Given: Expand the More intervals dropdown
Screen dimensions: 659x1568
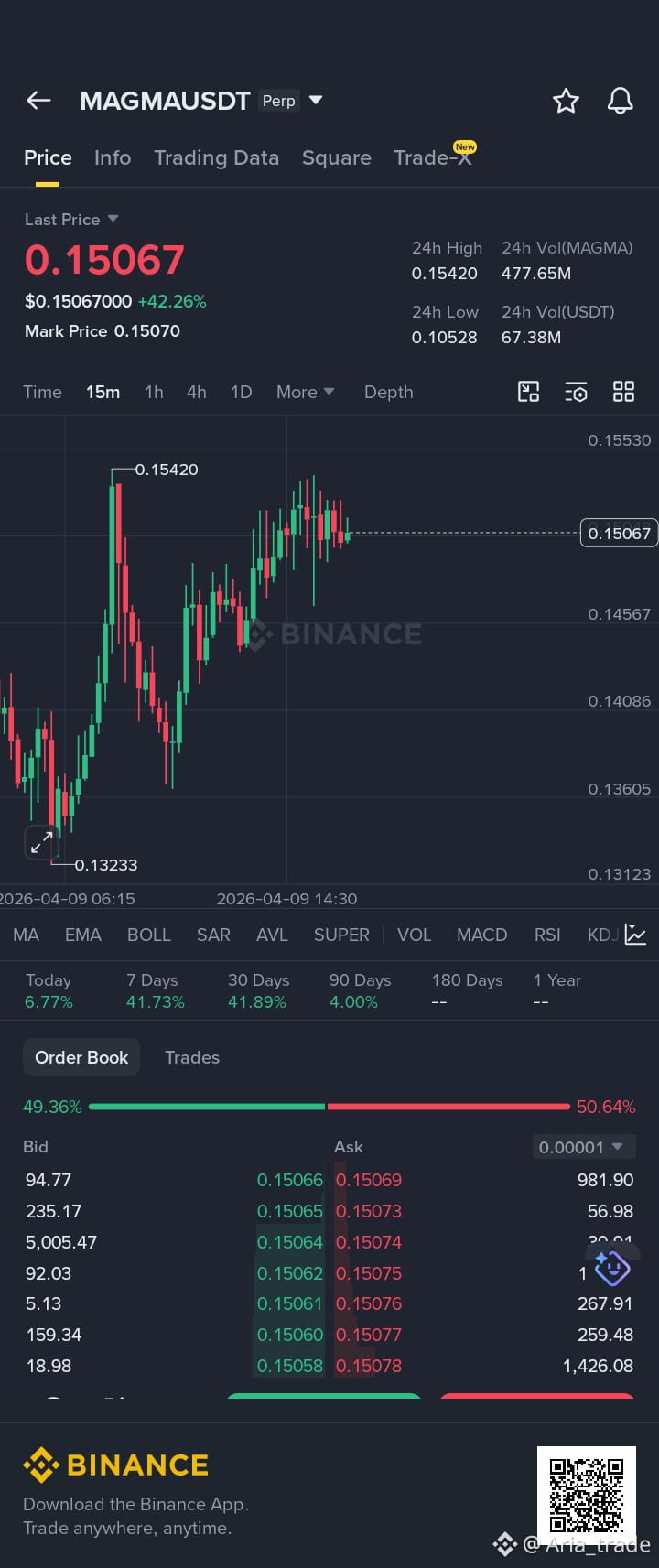Looking at the screenshot, I should [x=305, y=392].
